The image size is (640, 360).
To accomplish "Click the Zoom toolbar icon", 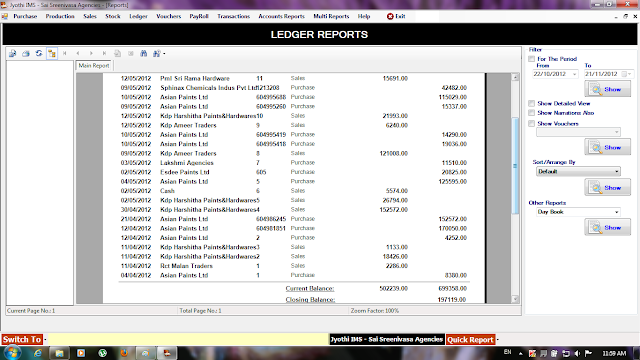I will tap(156, 53).
